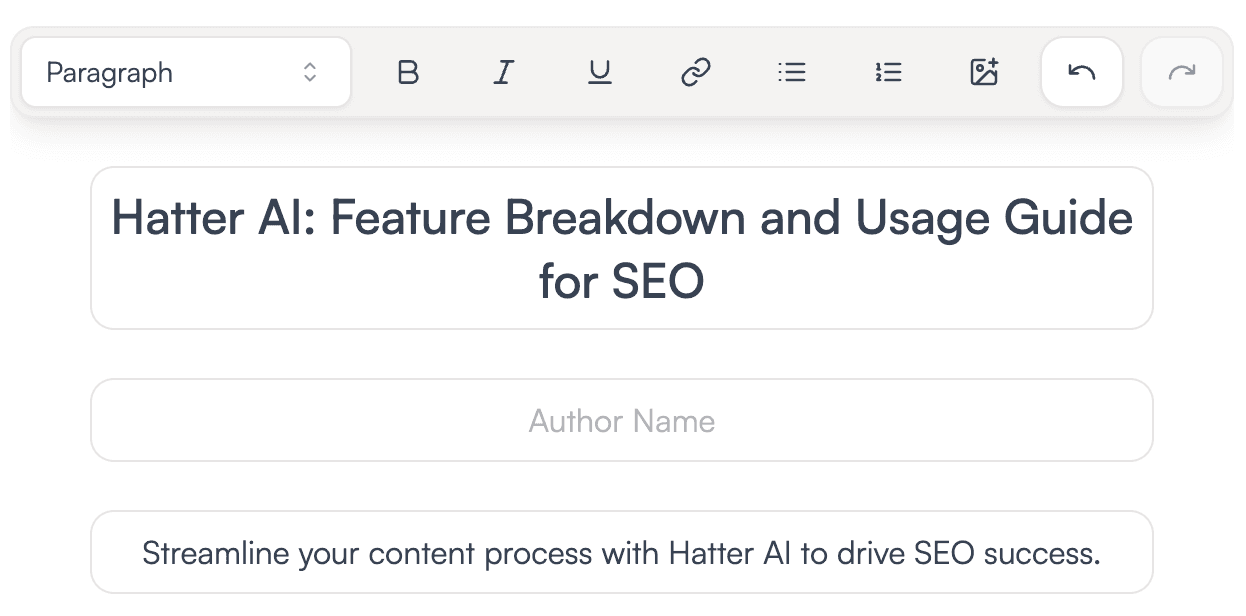Toggle underline formatting
Viewport: 1246px width, 616px height.
[600, 72]
